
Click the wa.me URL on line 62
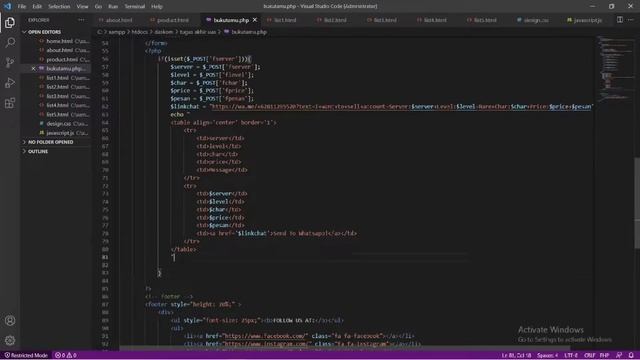(x=401, y=107)
